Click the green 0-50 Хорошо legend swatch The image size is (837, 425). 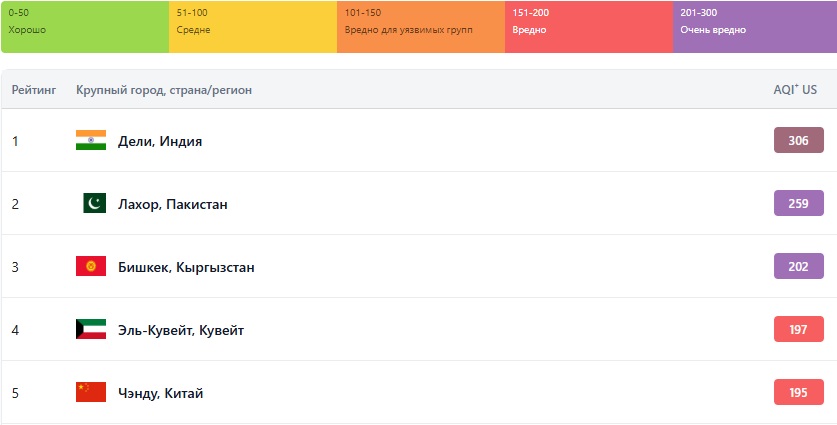pyautogui.click(x=84, y=26)
